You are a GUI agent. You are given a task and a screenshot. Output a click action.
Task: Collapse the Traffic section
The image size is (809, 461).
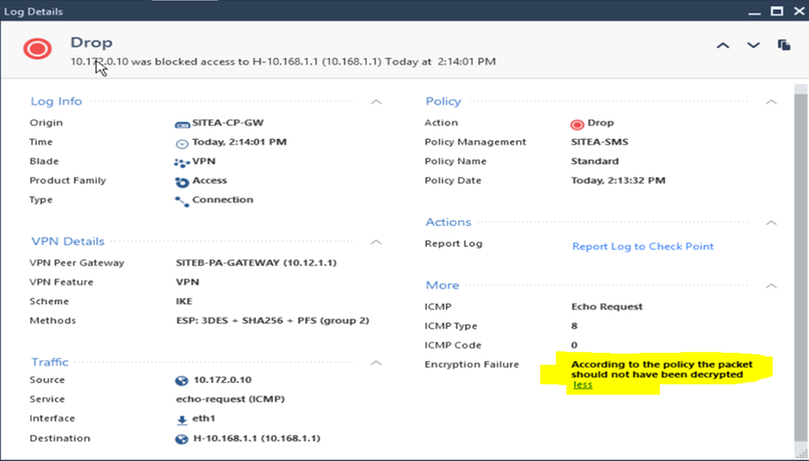(375, 362)
